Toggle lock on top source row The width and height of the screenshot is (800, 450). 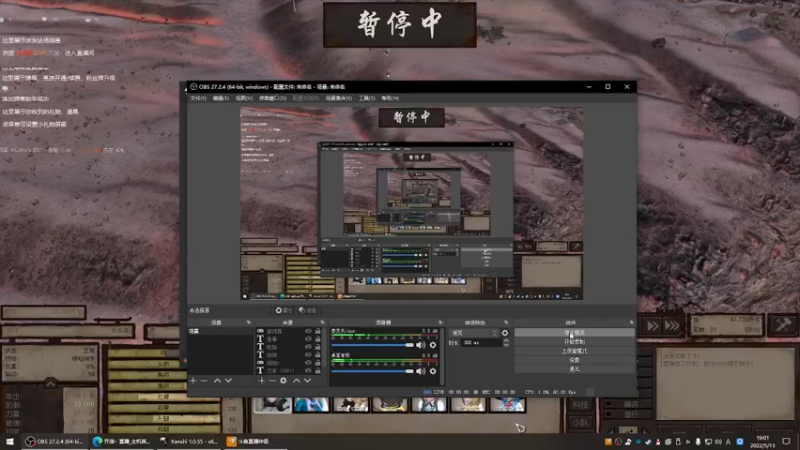click(317, 332)
